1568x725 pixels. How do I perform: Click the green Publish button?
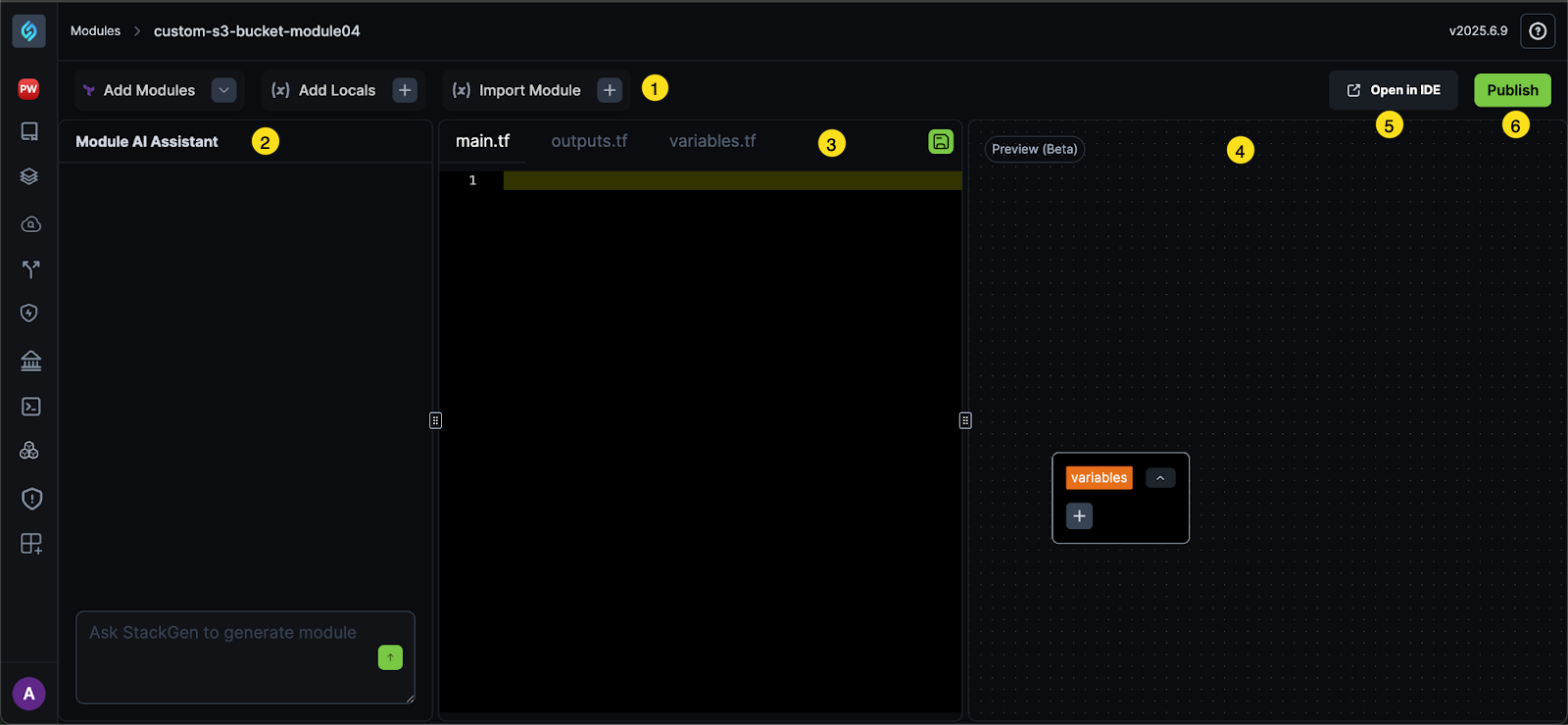point(1512,90)
